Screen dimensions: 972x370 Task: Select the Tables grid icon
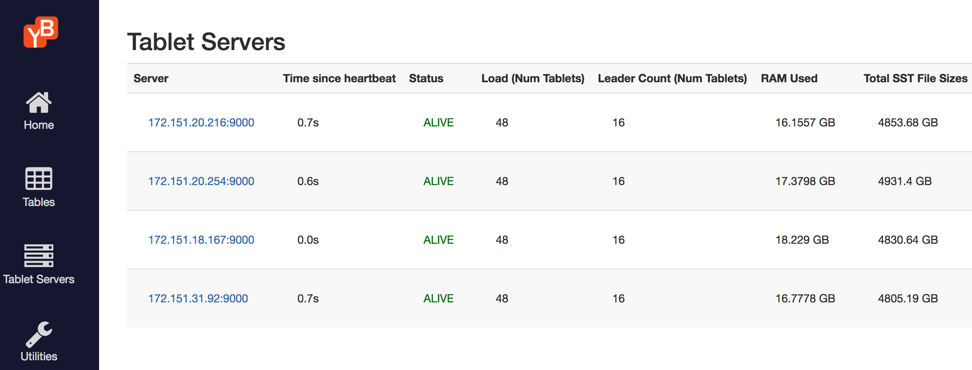38,179
